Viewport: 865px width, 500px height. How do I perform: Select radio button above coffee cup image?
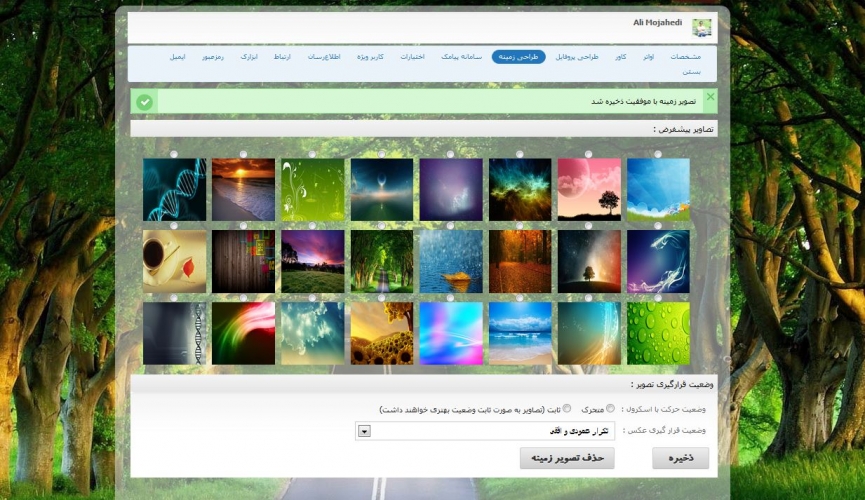click(x=174, y=226)
